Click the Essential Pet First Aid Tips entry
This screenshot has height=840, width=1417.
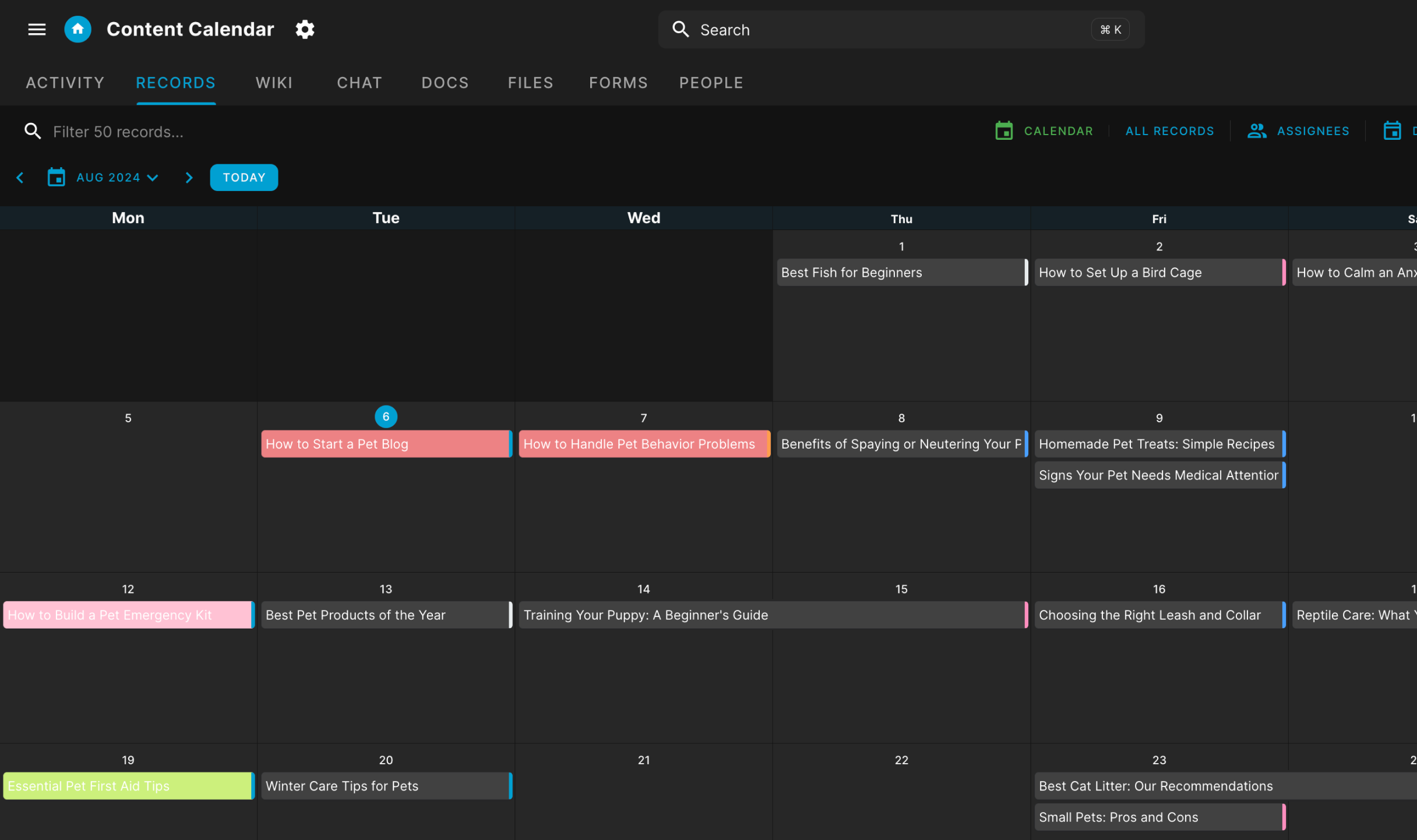tap(127, 785)
